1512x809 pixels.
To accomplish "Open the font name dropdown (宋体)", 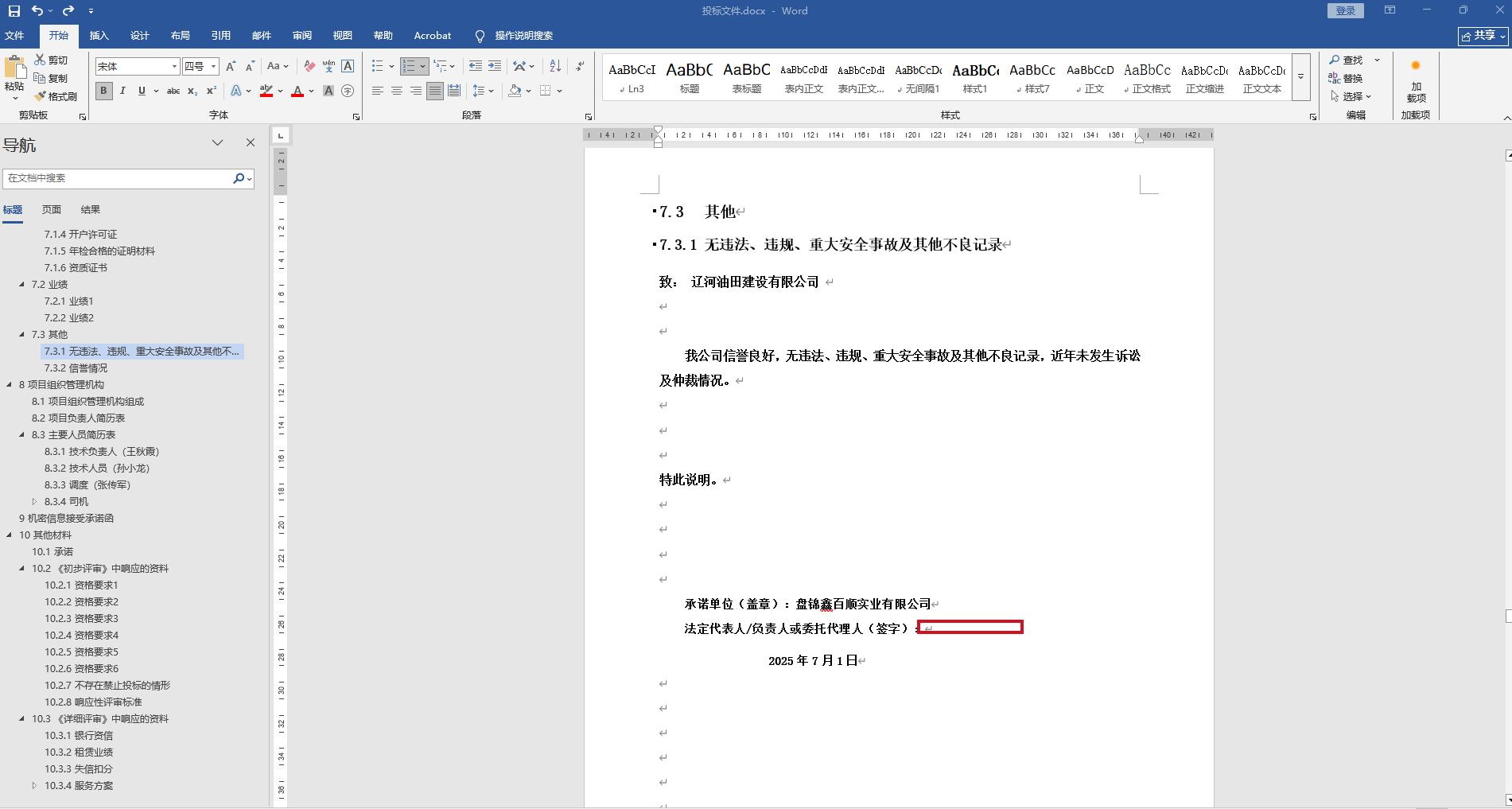I will coord(174,66).
